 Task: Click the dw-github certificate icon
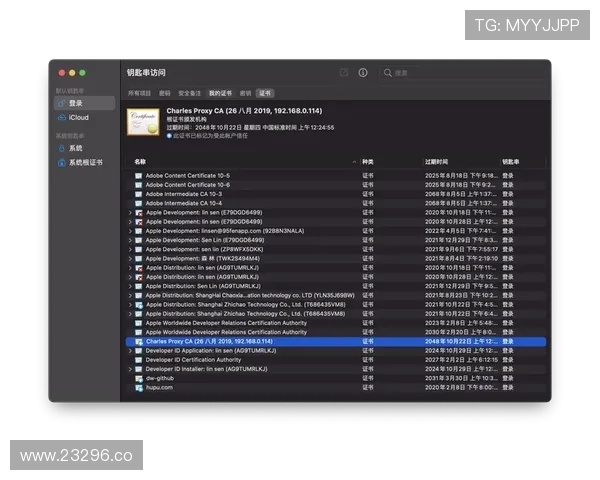[x=139, y=378]
